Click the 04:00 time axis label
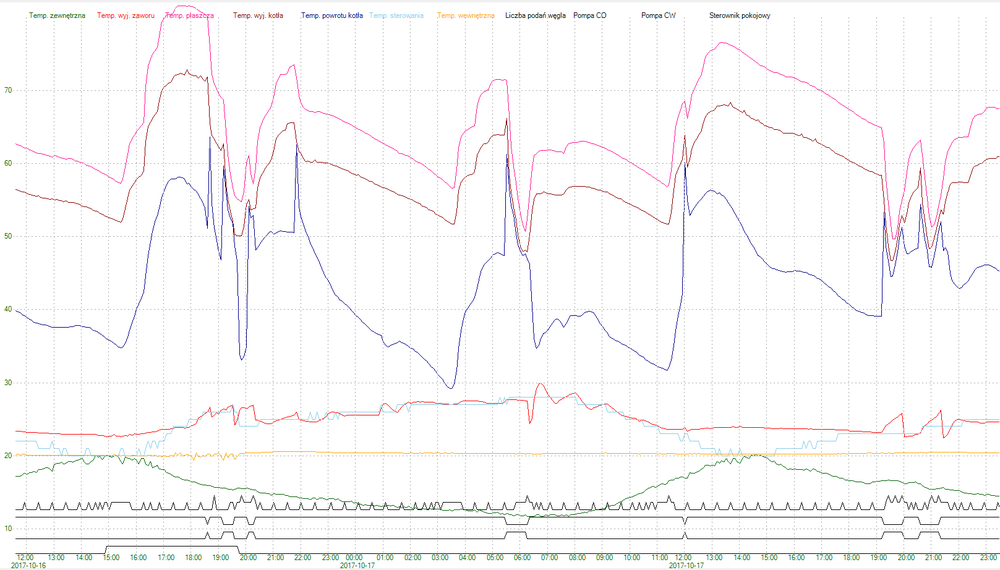The image size is (1000, 570). tap(467, 558)
